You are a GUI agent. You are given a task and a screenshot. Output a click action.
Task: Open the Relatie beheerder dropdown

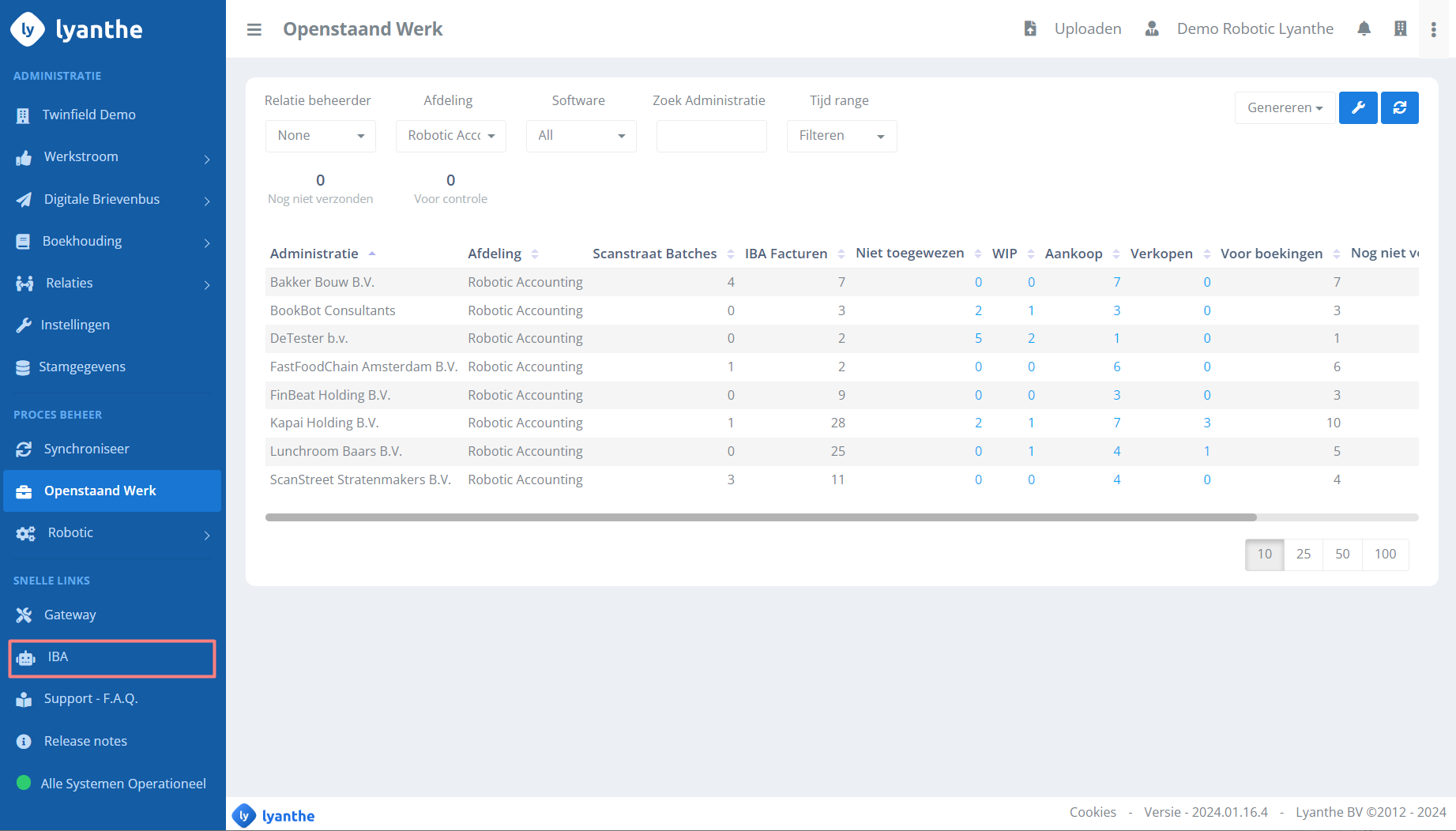(320, 136)
